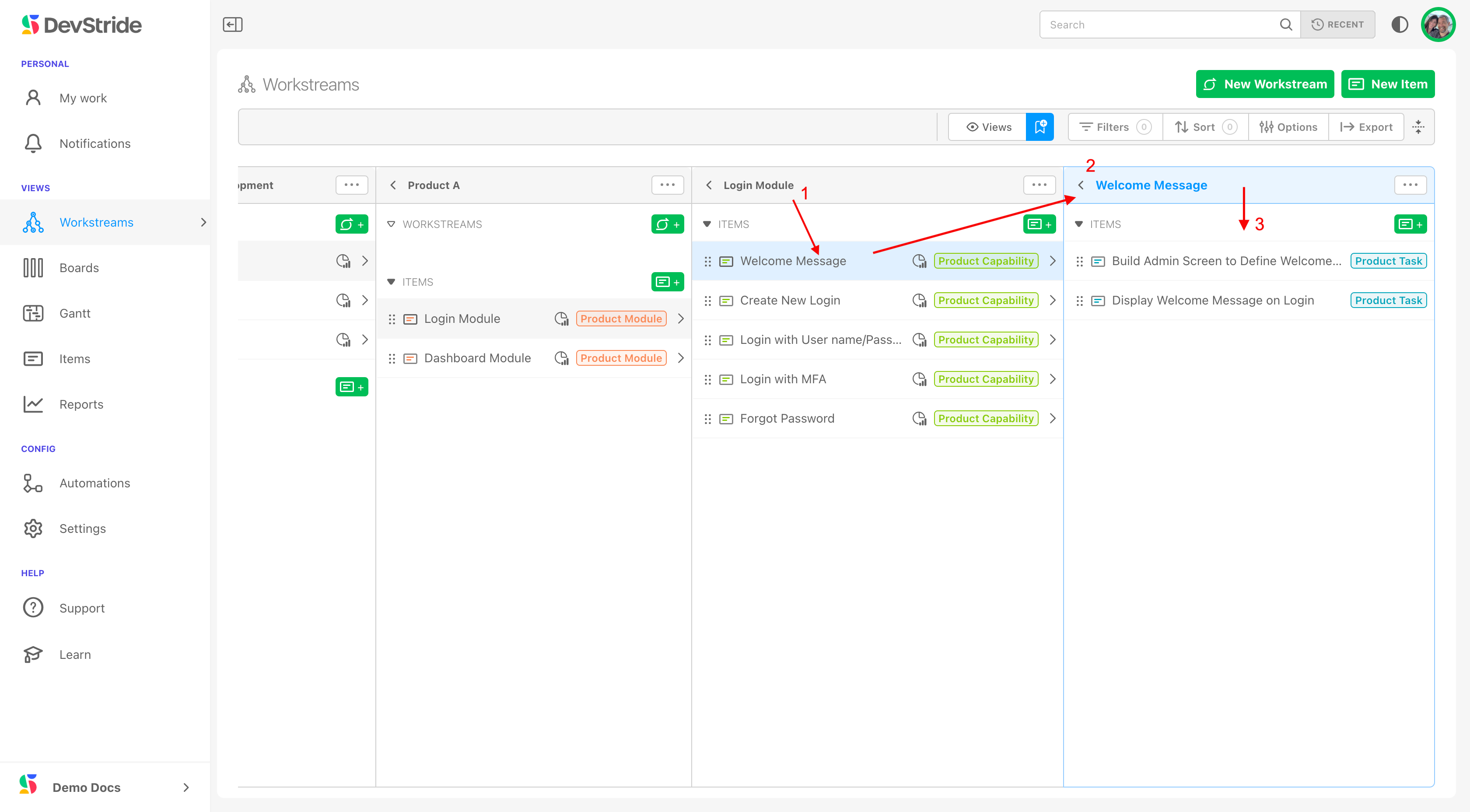The height and width of the screenshot is (812, 1470).
Task: Open Gantt view from sidebar
Action: [x=75, y=313]
